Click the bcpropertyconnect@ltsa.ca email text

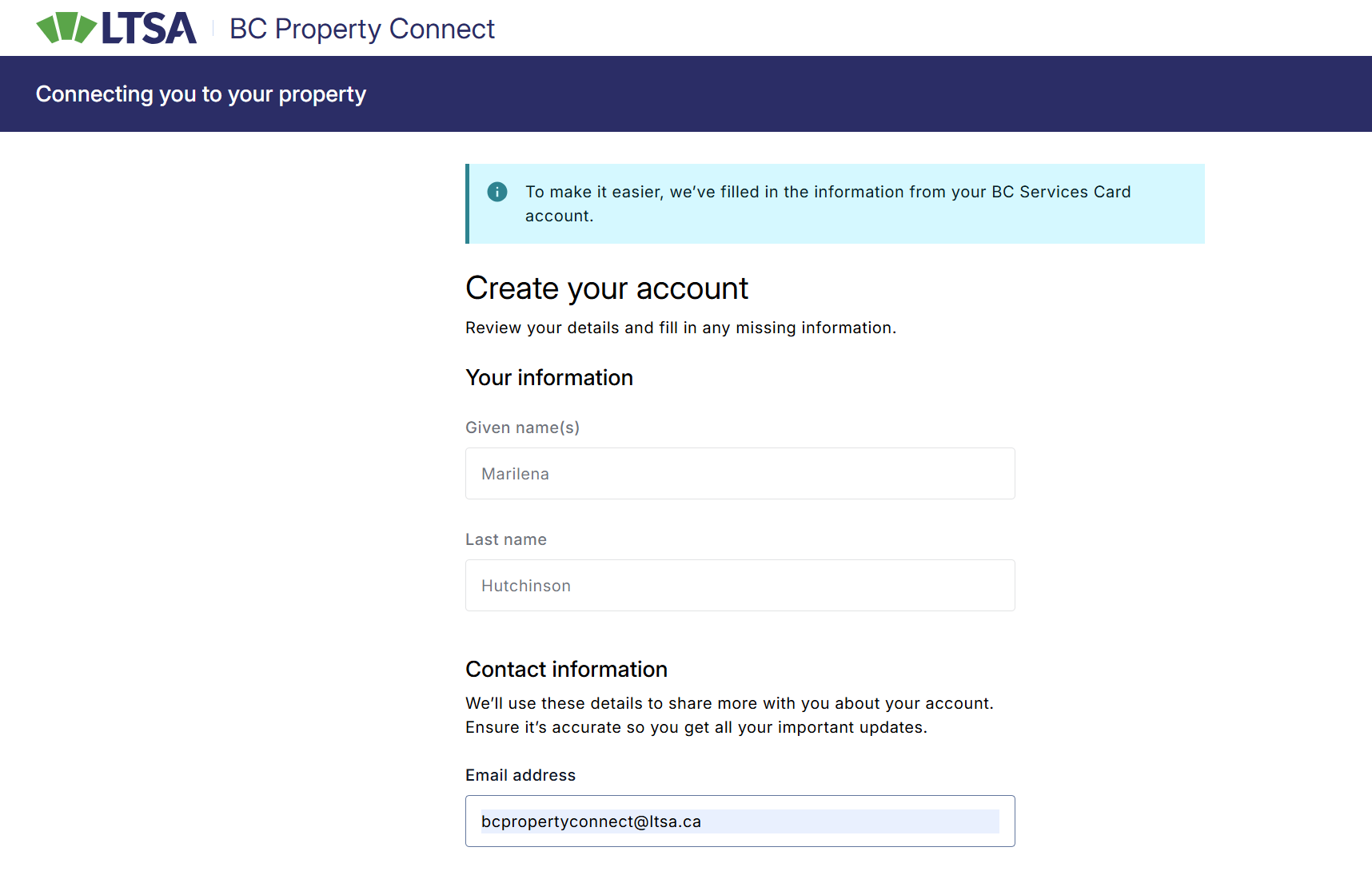tap(591, 821)
